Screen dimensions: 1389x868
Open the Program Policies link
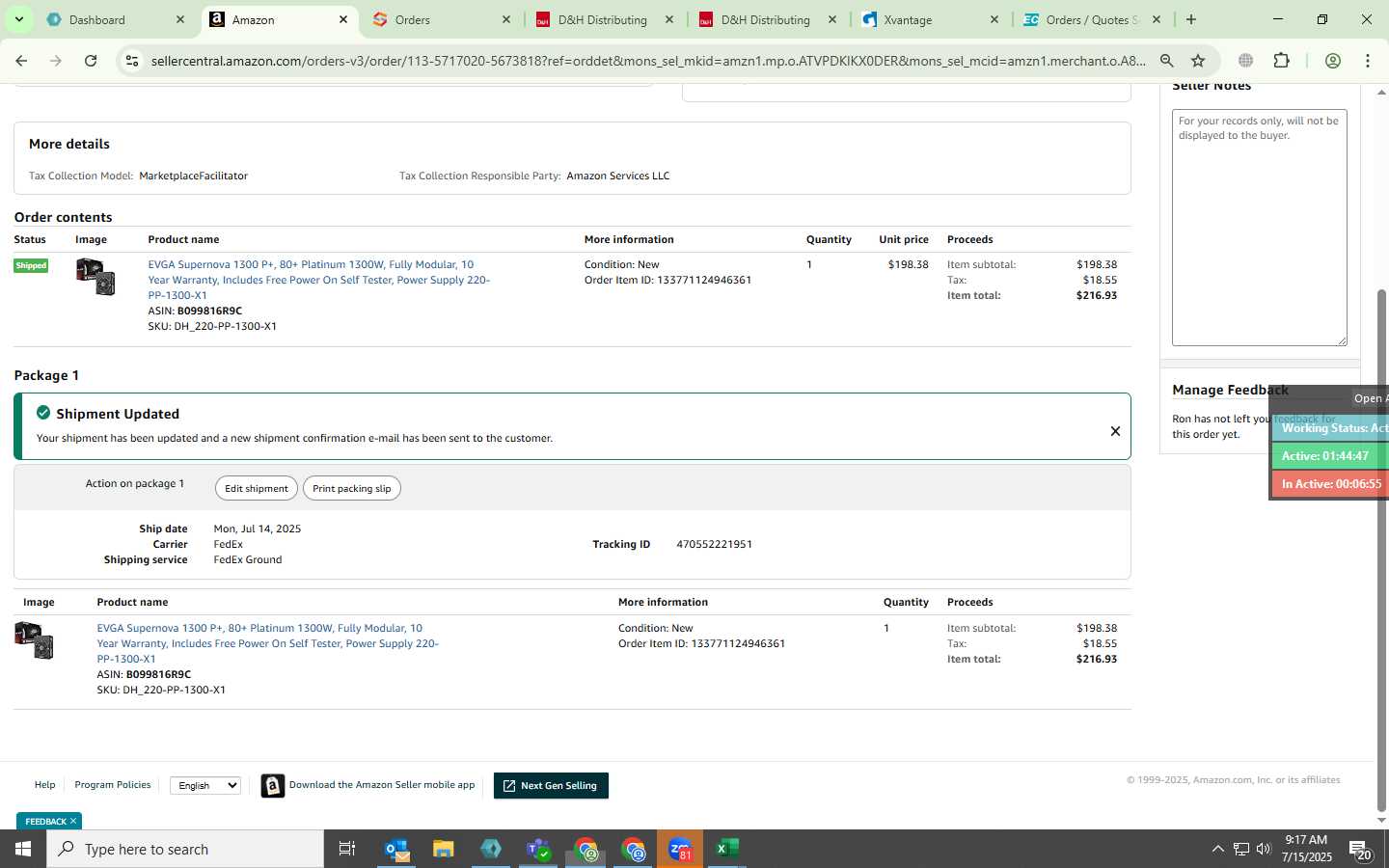click(113, 784)
